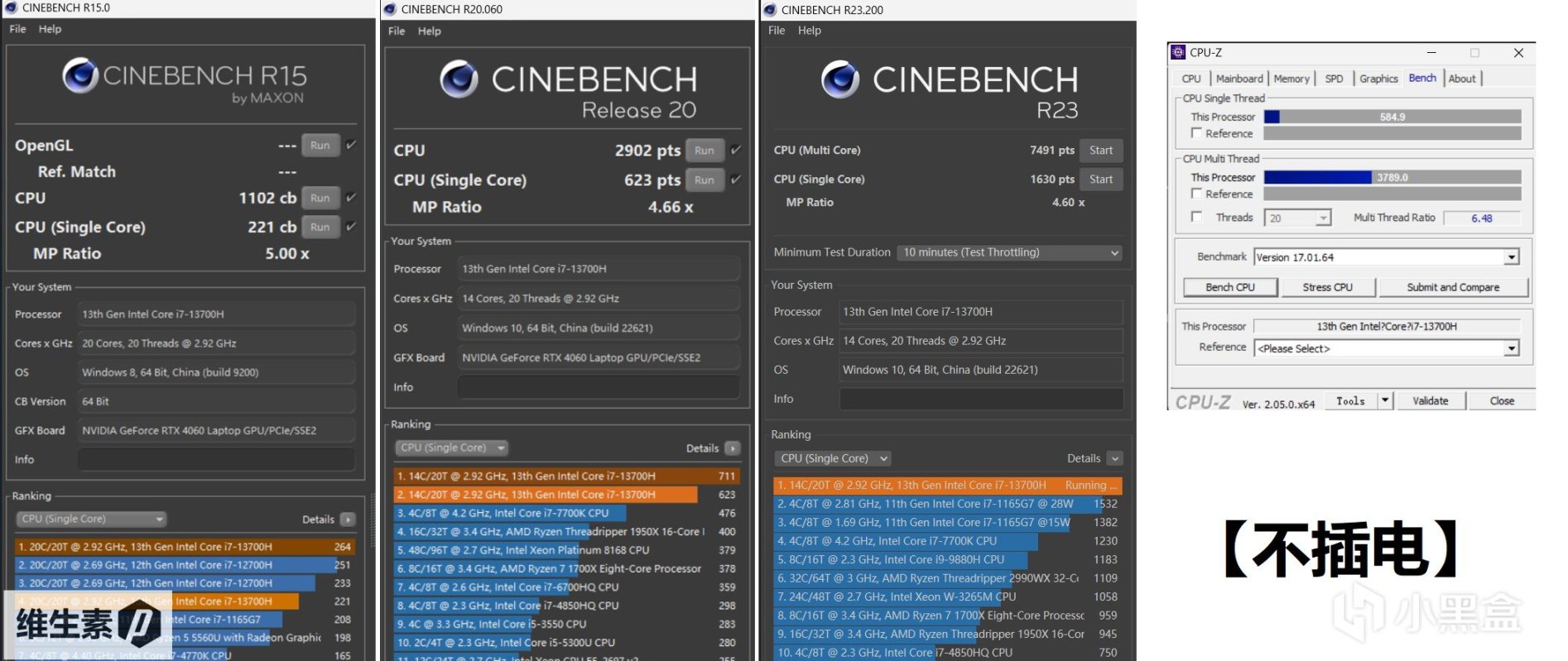Click the Cinebench R20.060 title bar icon

click(390, 9)
